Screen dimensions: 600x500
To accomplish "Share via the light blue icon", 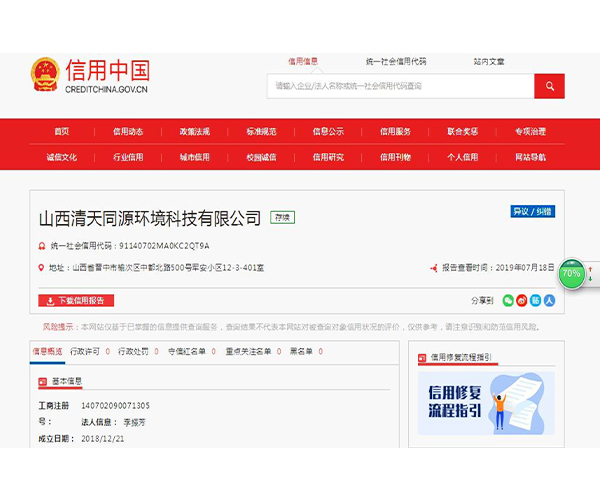I will 535,301.
